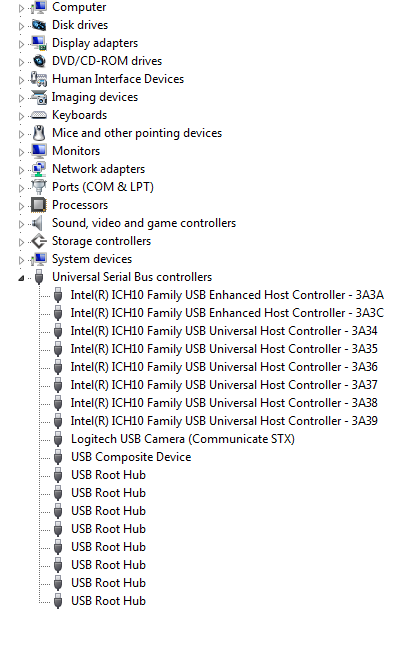Screen dimensions: 413x663
Task: Select the Monitors category label
Action: tap(76, 151)
